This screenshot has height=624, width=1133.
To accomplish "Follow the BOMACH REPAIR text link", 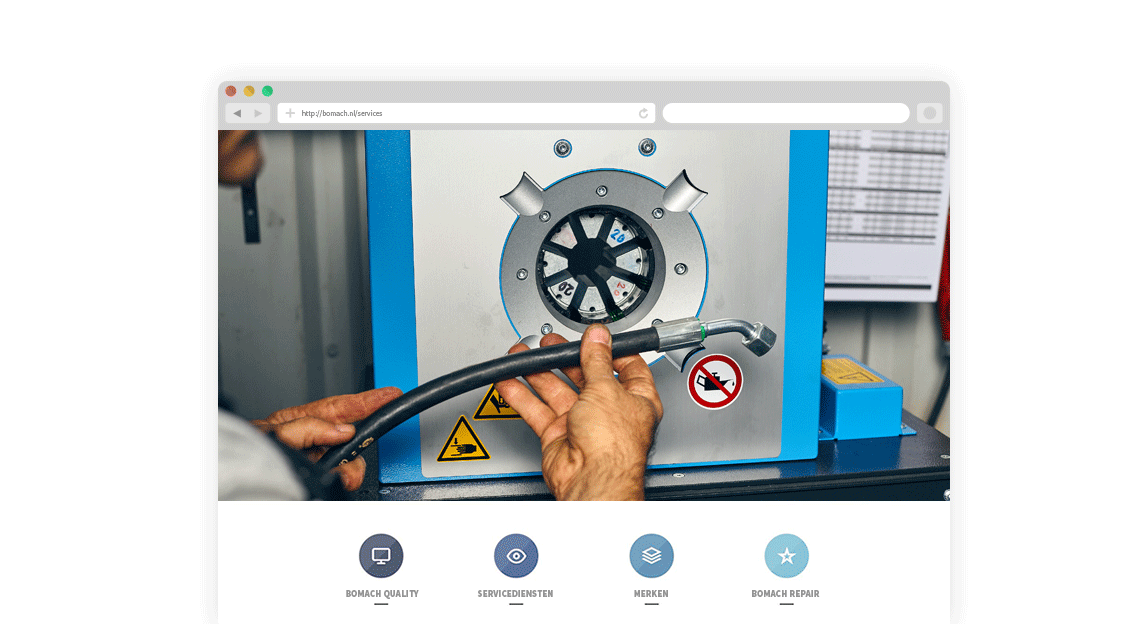I will (785, 594).
